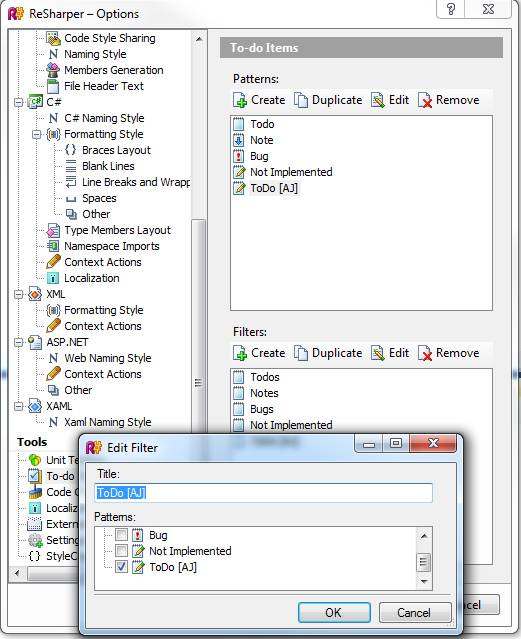Click Create in the Filters toolbar

[259, 353]
